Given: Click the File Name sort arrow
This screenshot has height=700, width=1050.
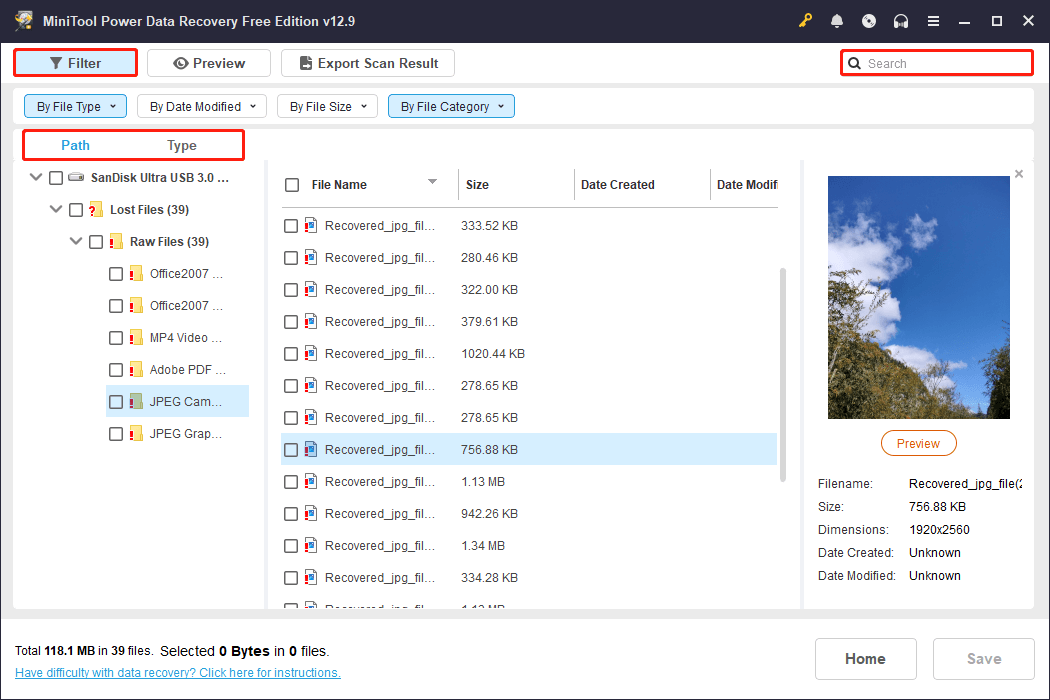Looking at the screenshot, I should coord(433,182).
